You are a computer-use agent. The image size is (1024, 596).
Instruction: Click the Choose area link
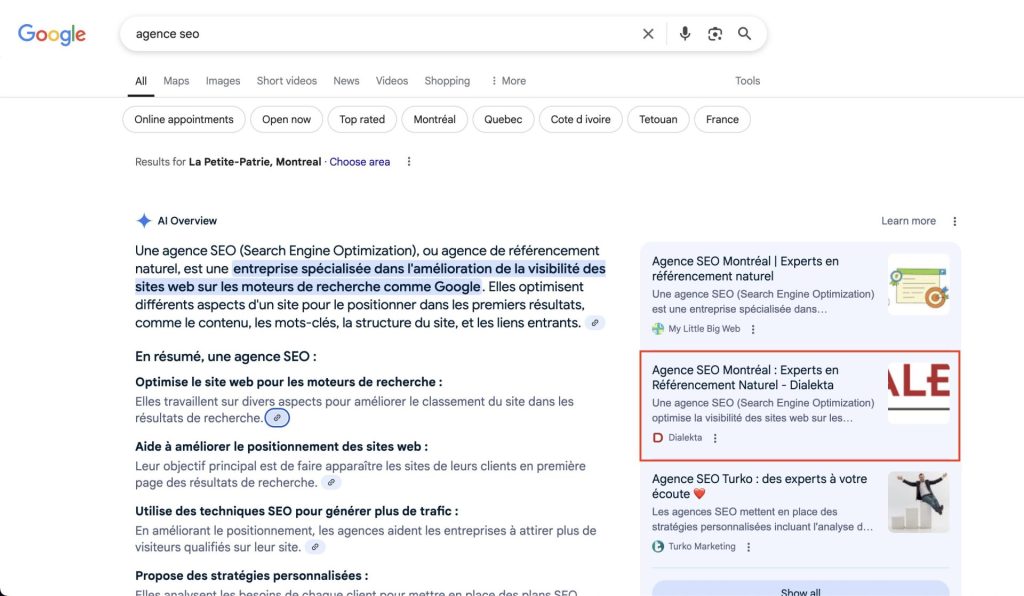coord(359,161)
